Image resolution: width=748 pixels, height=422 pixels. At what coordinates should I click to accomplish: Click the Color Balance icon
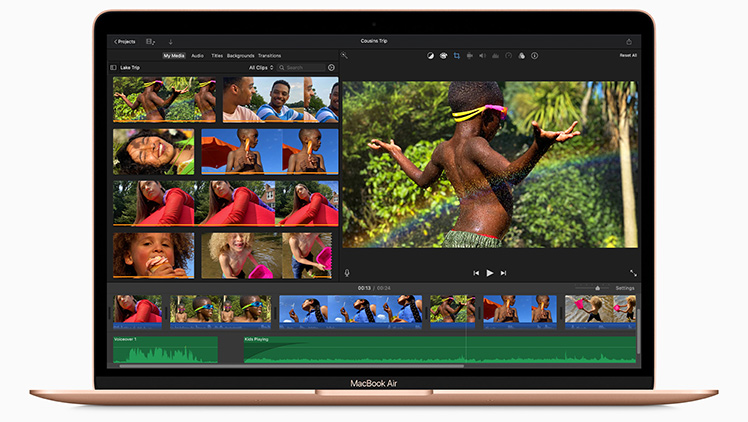tap(430, 56)
